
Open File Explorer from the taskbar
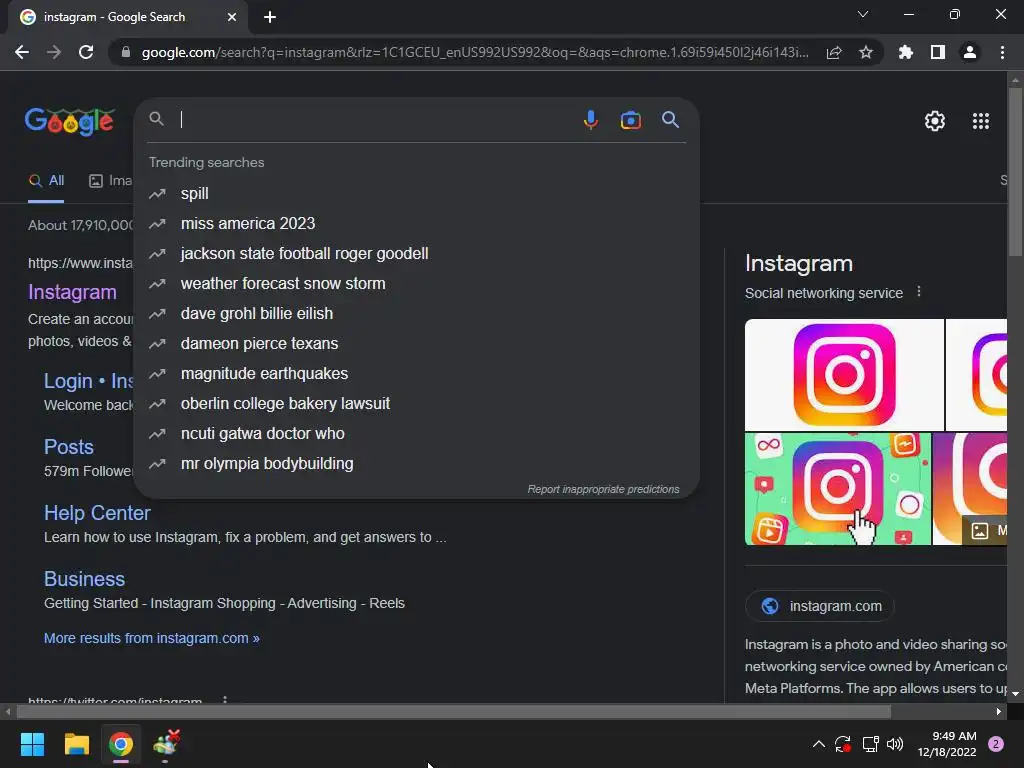pos(76,744)
